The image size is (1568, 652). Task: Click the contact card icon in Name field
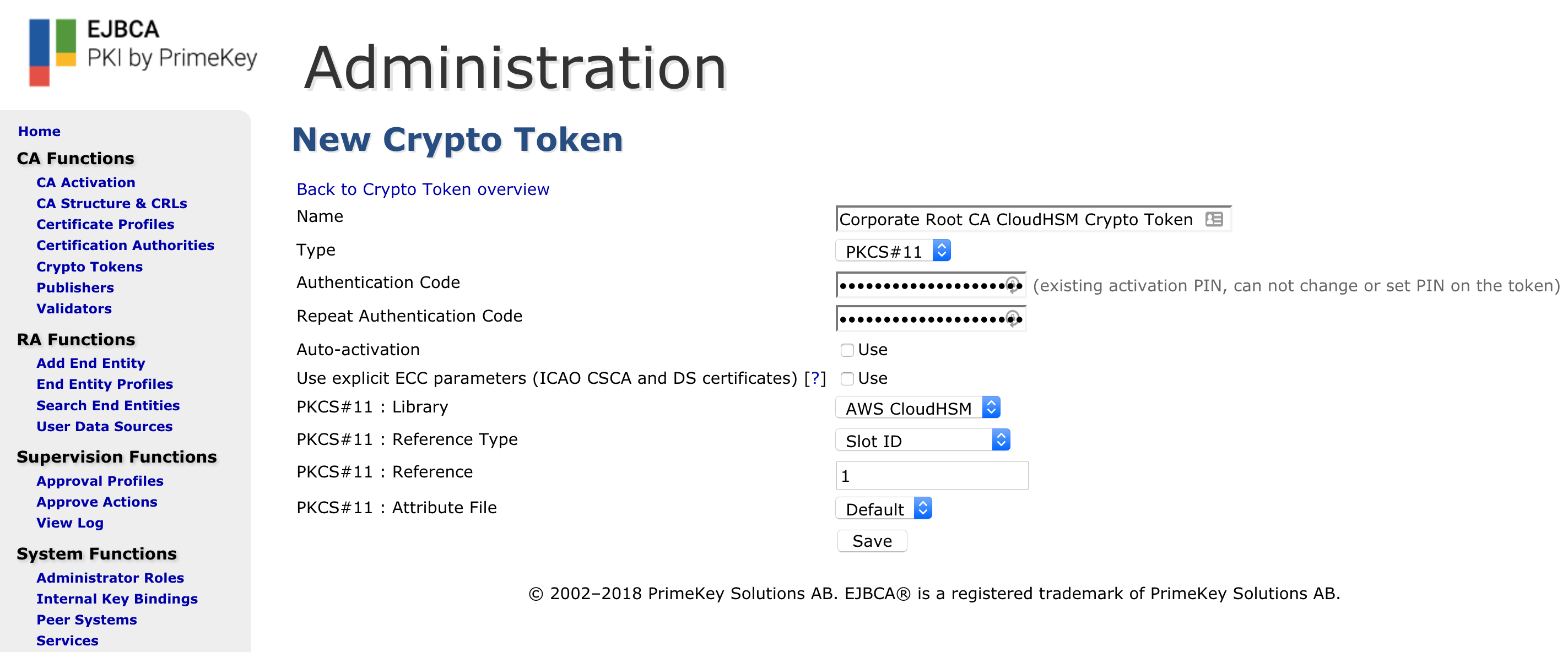(x=1213, y=220)
